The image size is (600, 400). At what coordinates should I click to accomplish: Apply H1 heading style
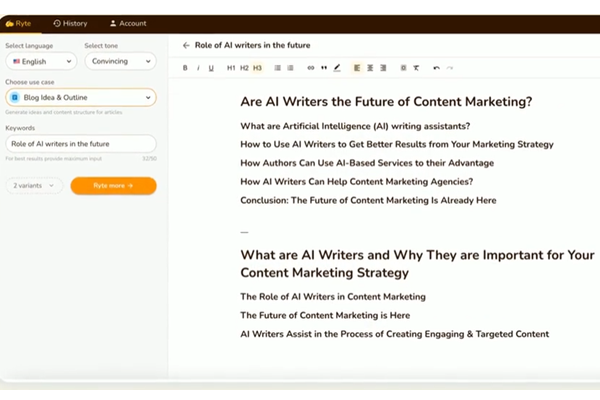pyautogui.click(x=231, y=68)
